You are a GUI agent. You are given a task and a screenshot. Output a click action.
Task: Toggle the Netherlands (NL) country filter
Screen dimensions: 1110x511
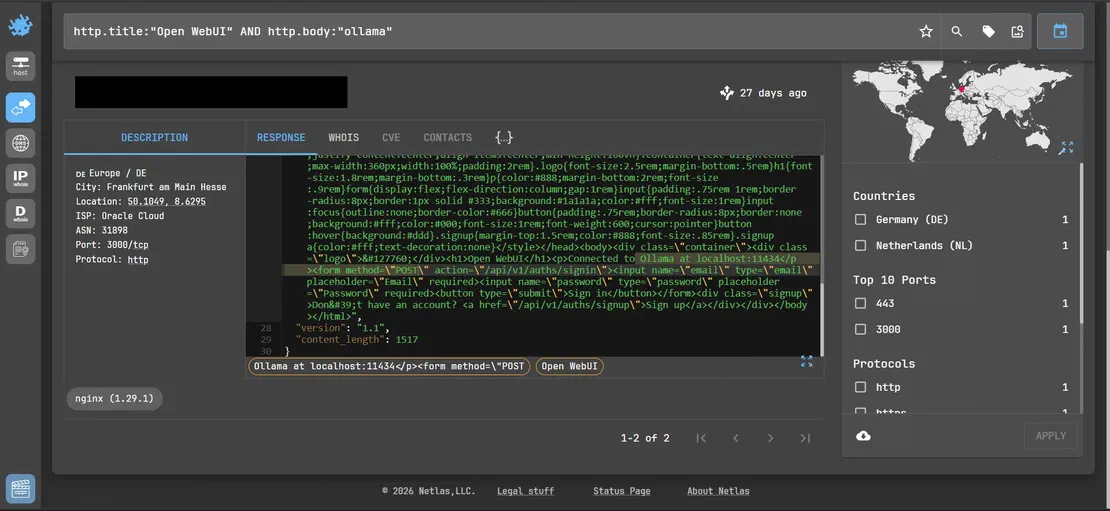click(860, 246)
